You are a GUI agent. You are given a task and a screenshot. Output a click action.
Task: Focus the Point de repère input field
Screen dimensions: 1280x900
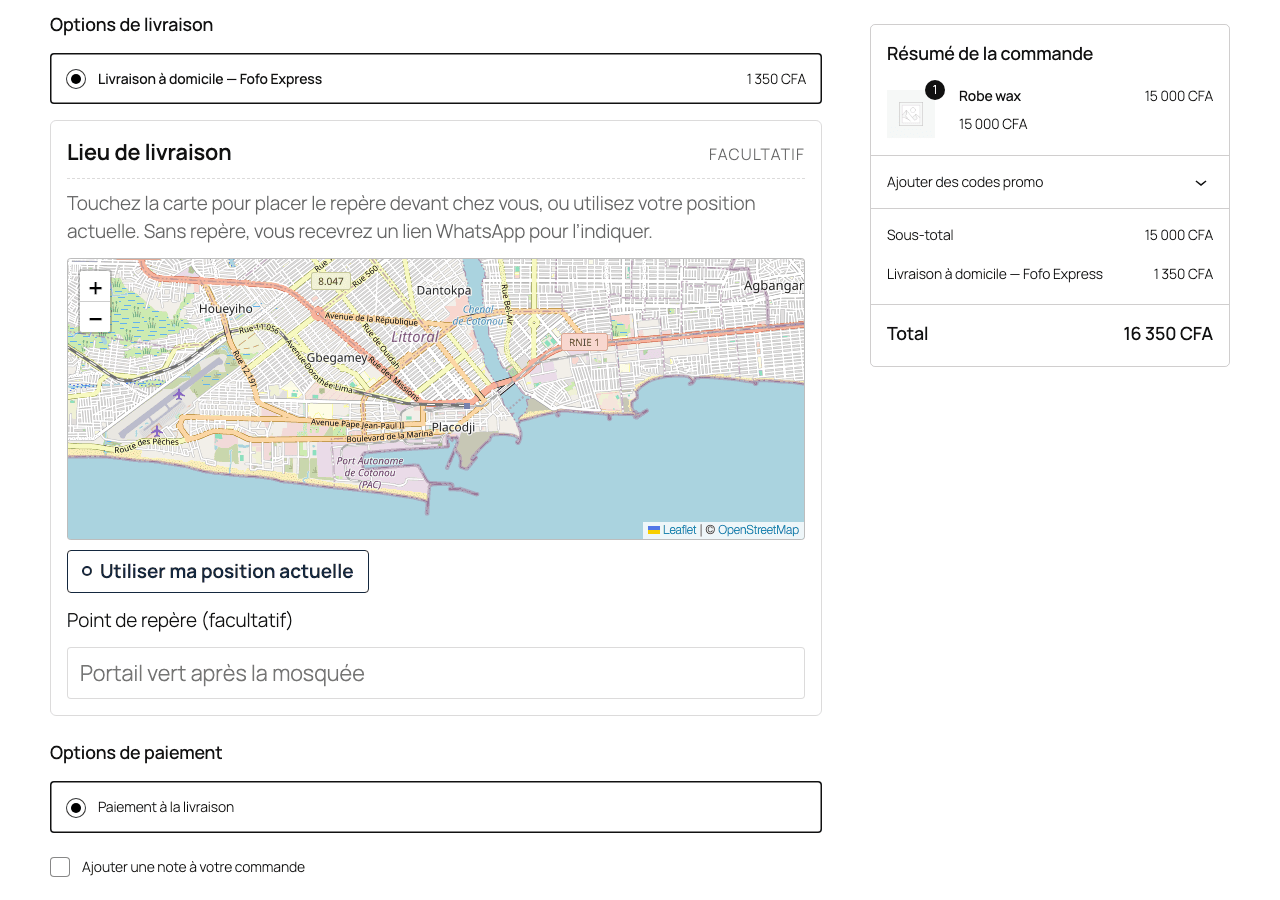tap(436, 673)
